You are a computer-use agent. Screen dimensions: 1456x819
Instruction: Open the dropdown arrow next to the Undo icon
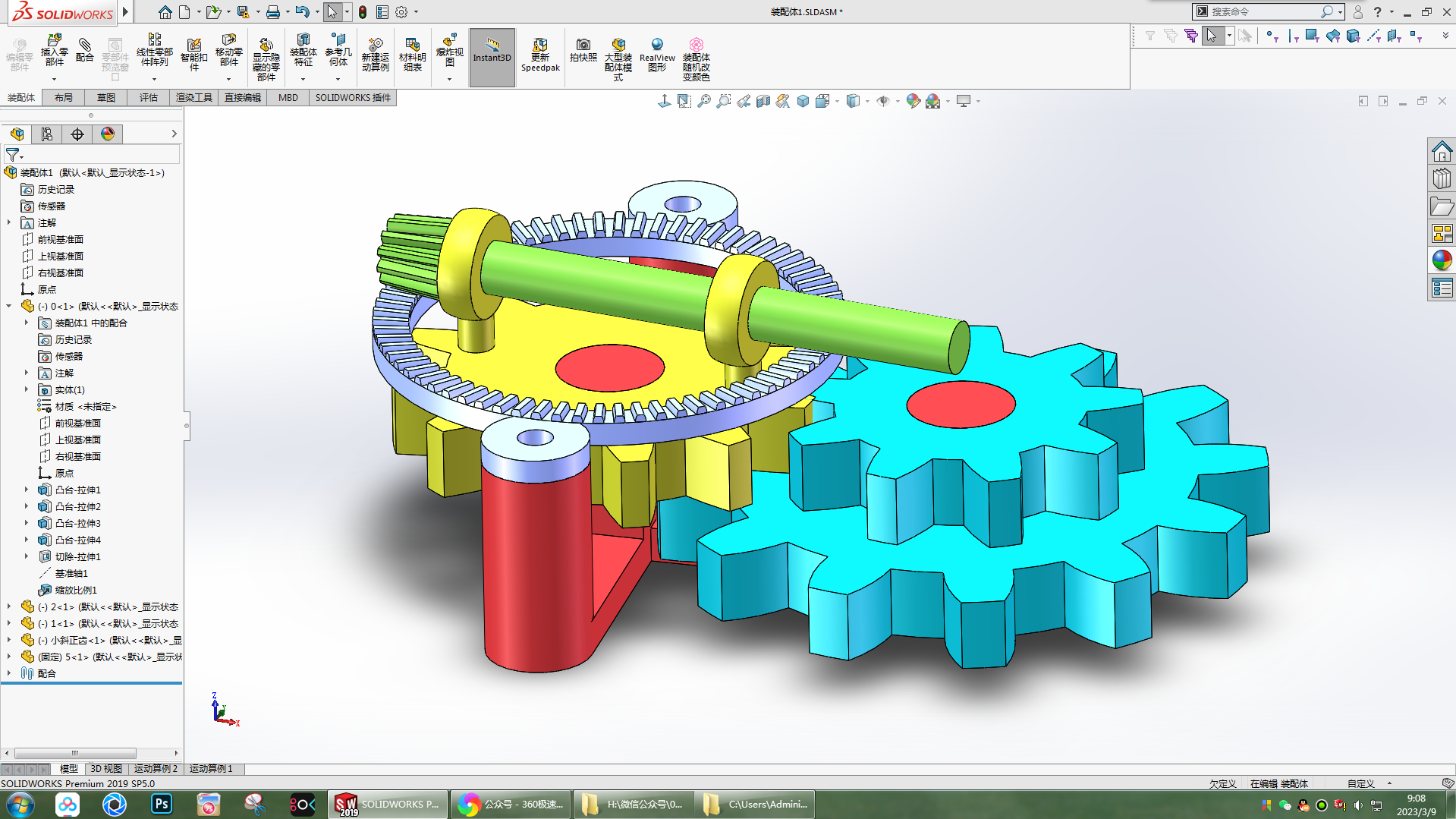click(x=316, y=12)
